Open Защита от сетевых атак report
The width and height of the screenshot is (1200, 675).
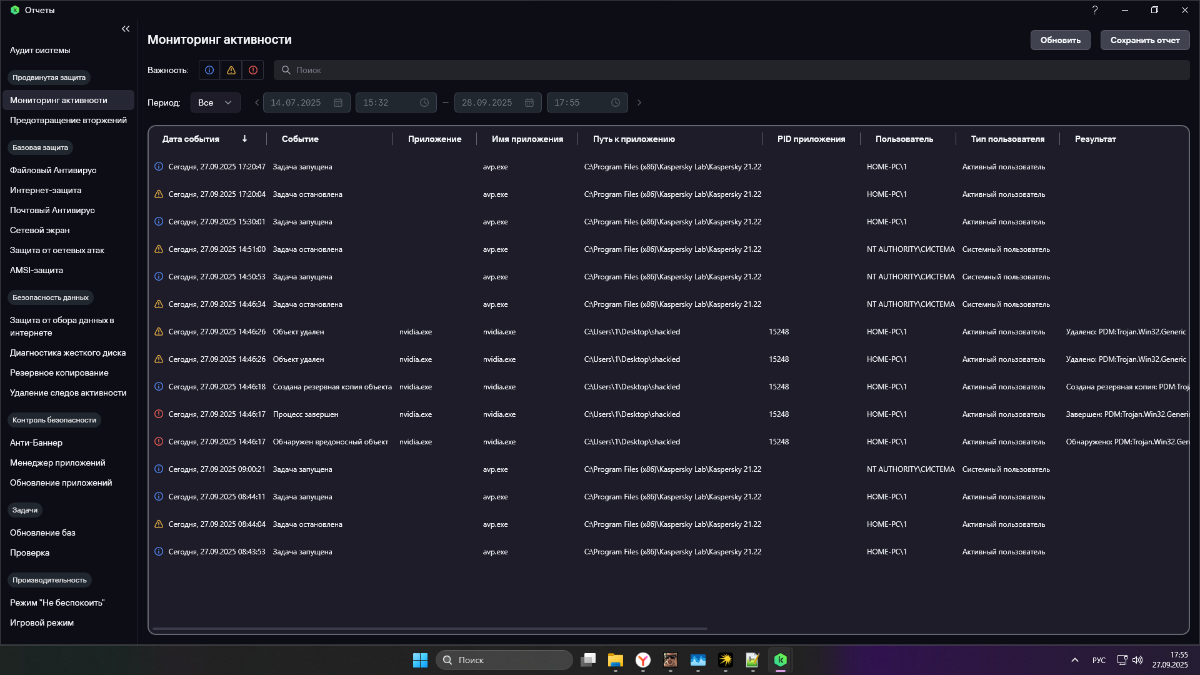(57, 250)
